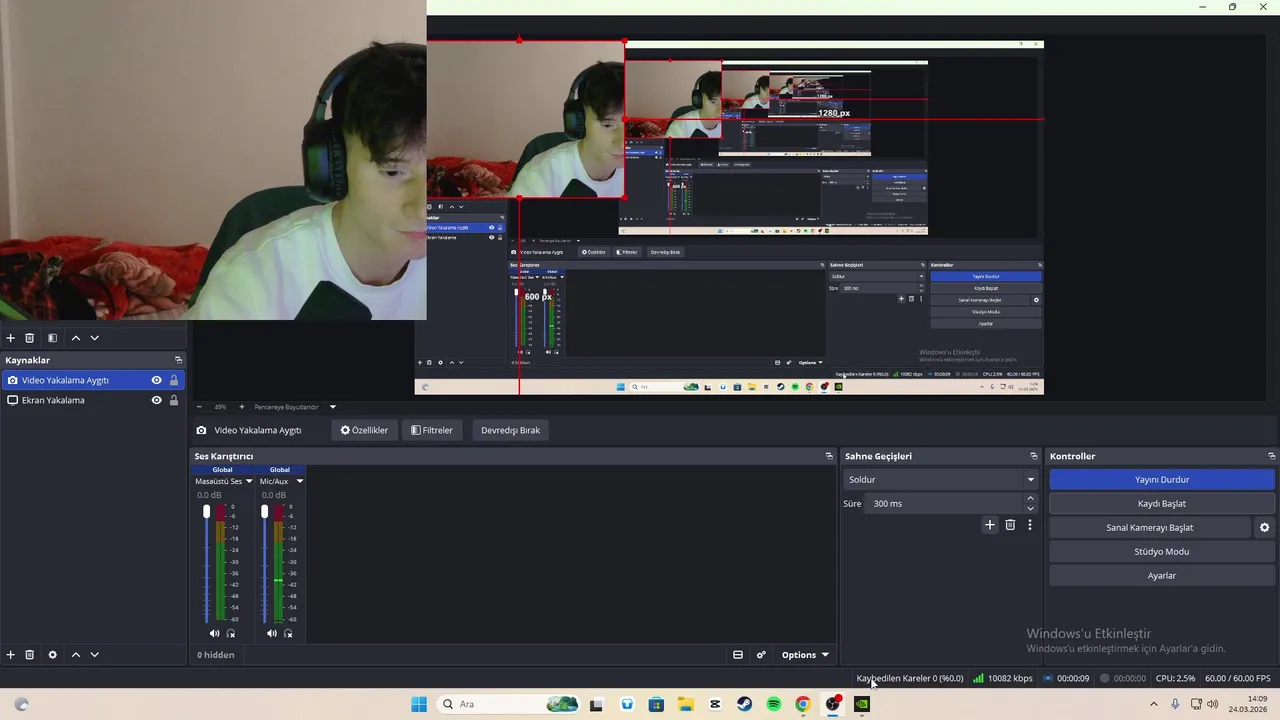Add a new source in Kaynaklar toolbar
Viewport: 1280px width, 720px height.
[11, 655]
